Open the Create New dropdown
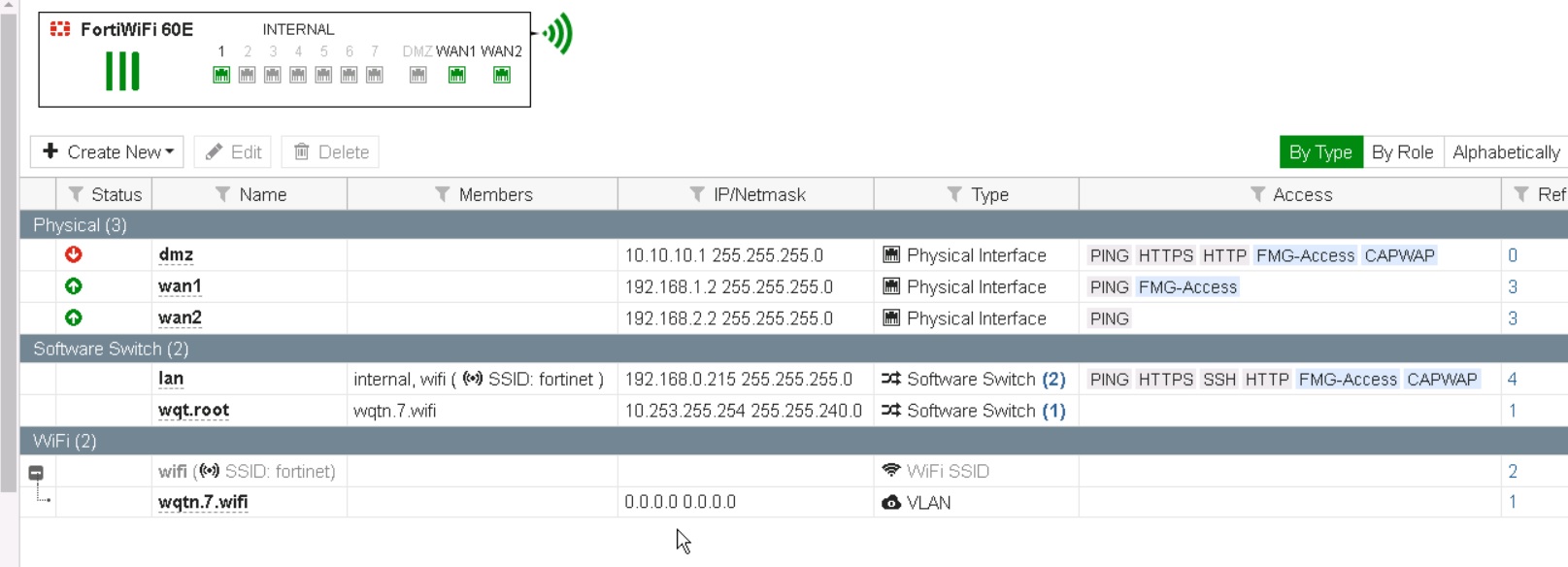 click(108, 152)
